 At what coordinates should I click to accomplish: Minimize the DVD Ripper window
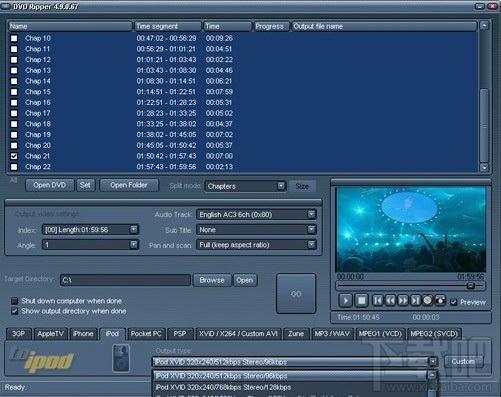[x=479, y=6]
